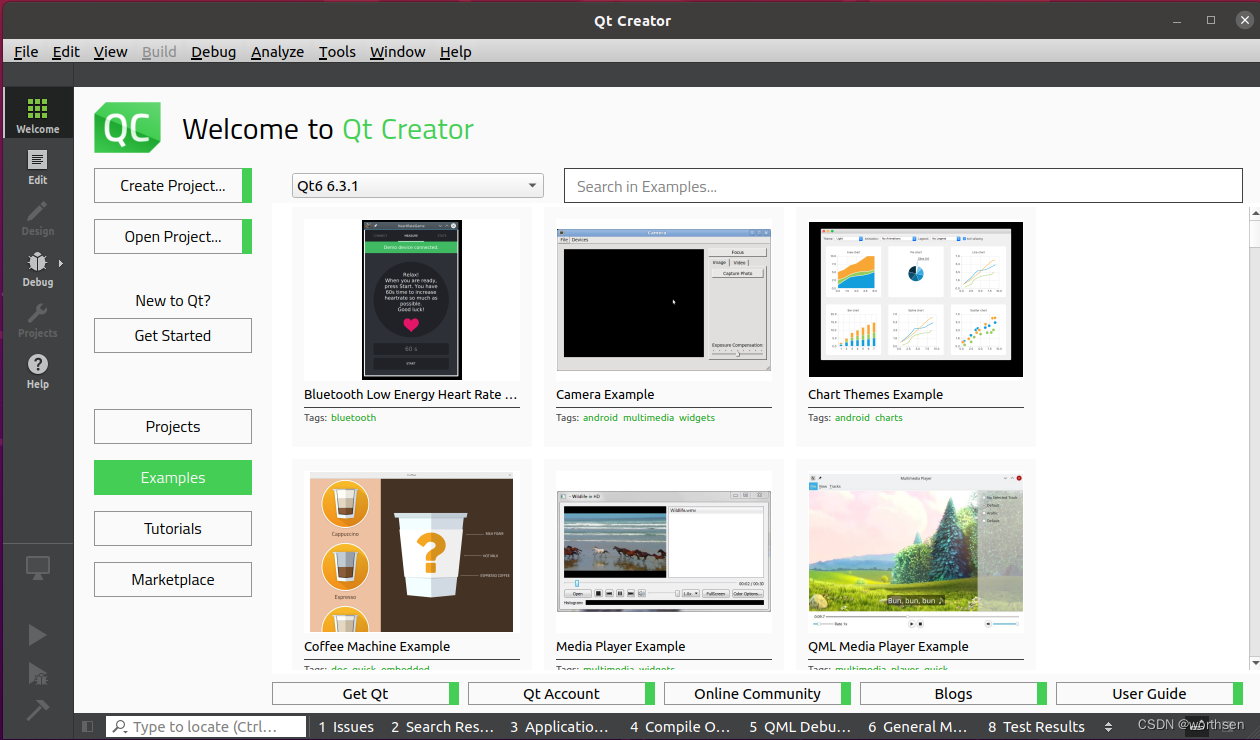Click the Create Project button
The height and width of the screenshot is (740, 1260).
[173, 186]
